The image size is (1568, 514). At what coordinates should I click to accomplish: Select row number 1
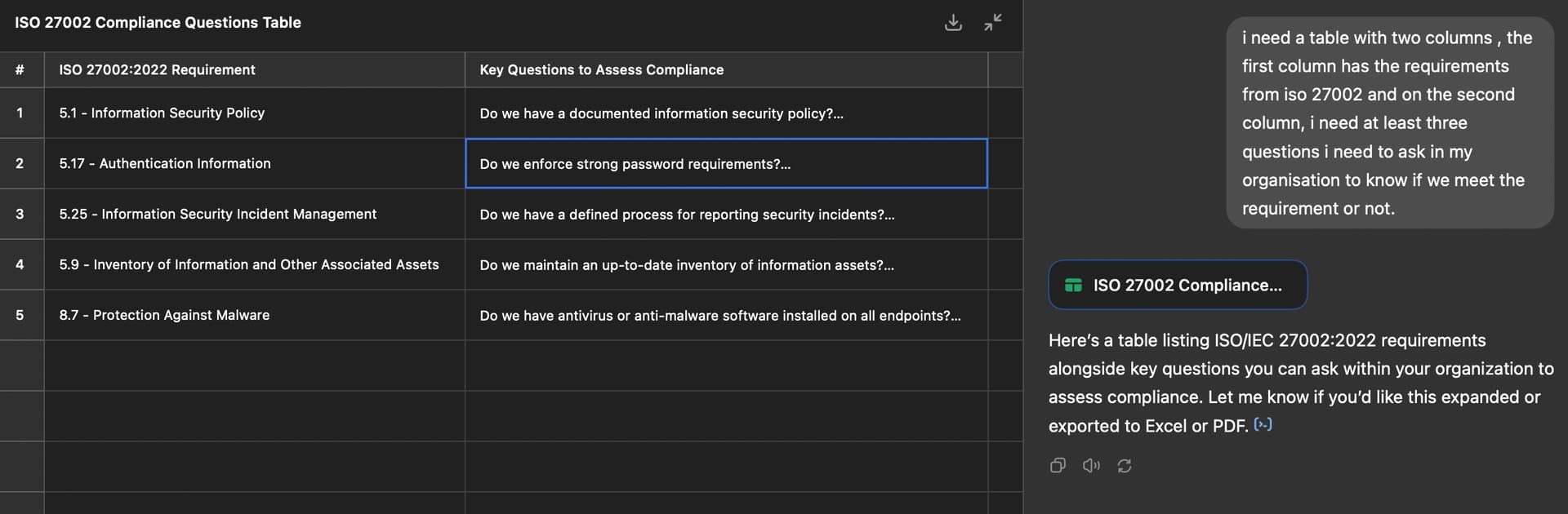click(x=22, y=113)
